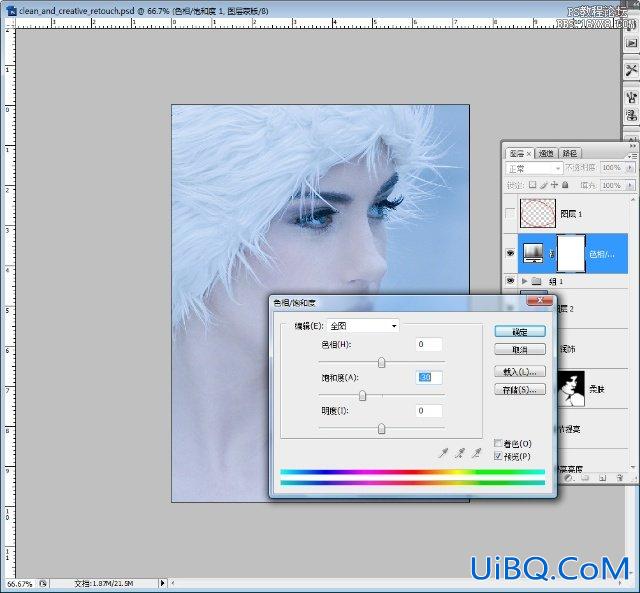640x593 pixels.
Task: Open the Tool Presets panel icon
Action: [631, 70]
